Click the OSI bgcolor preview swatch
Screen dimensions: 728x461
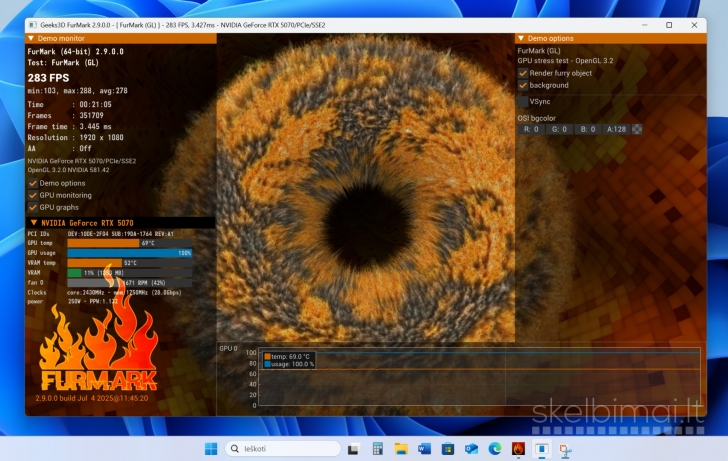pos(637,129)
